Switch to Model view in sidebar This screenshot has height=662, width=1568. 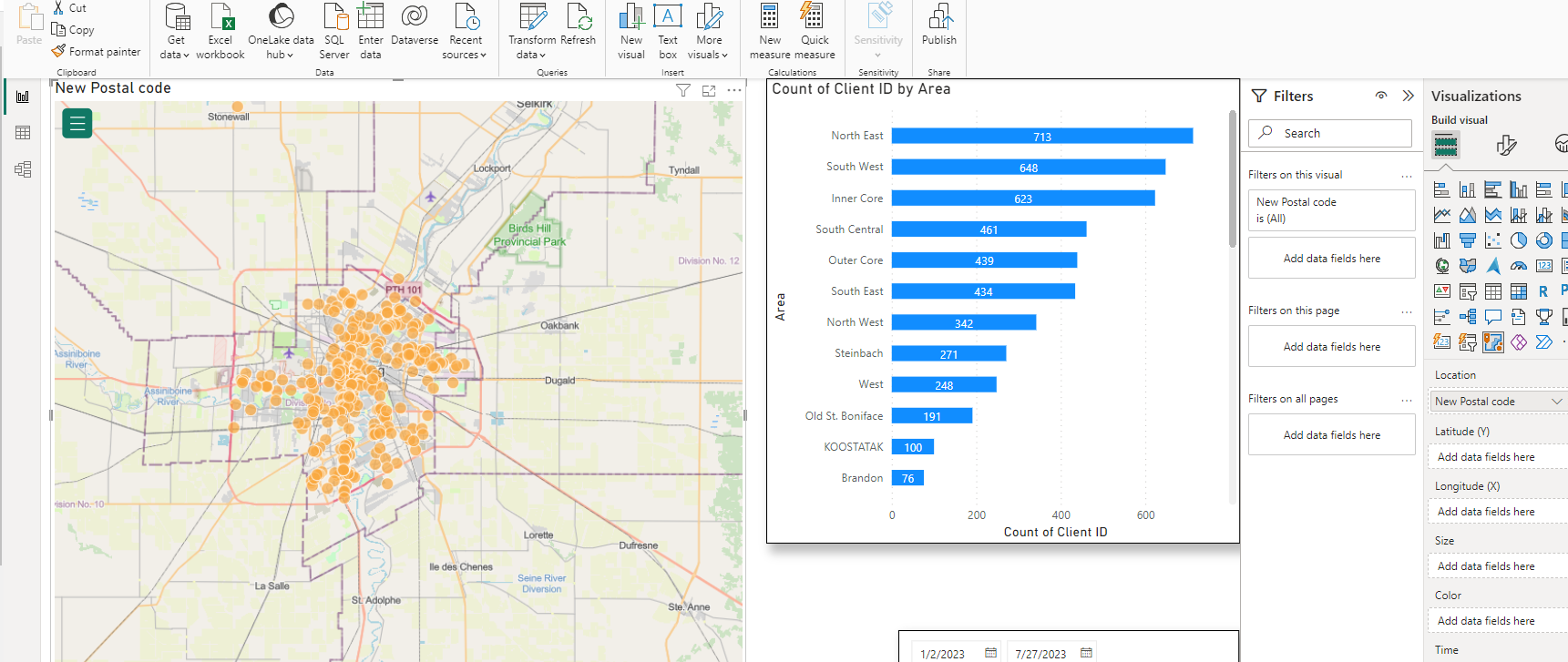point(23,169)
